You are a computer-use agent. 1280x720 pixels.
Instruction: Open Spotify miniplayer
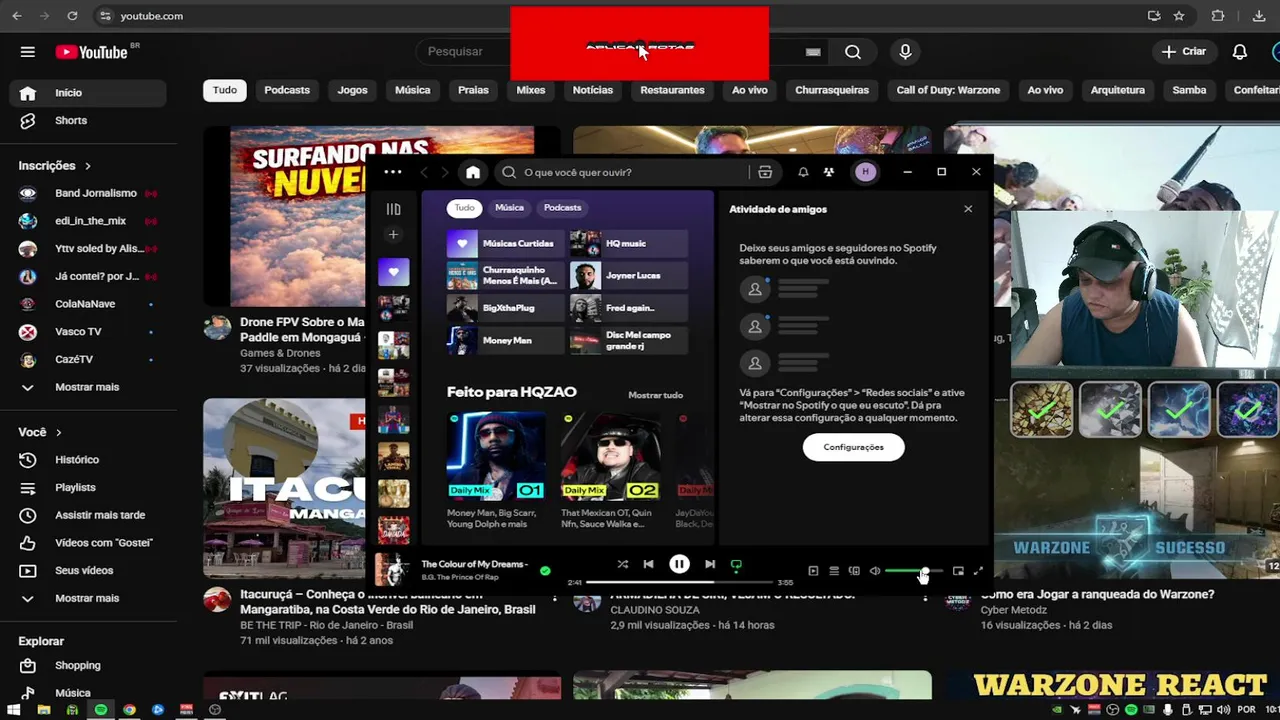click(x=958, y=571)
